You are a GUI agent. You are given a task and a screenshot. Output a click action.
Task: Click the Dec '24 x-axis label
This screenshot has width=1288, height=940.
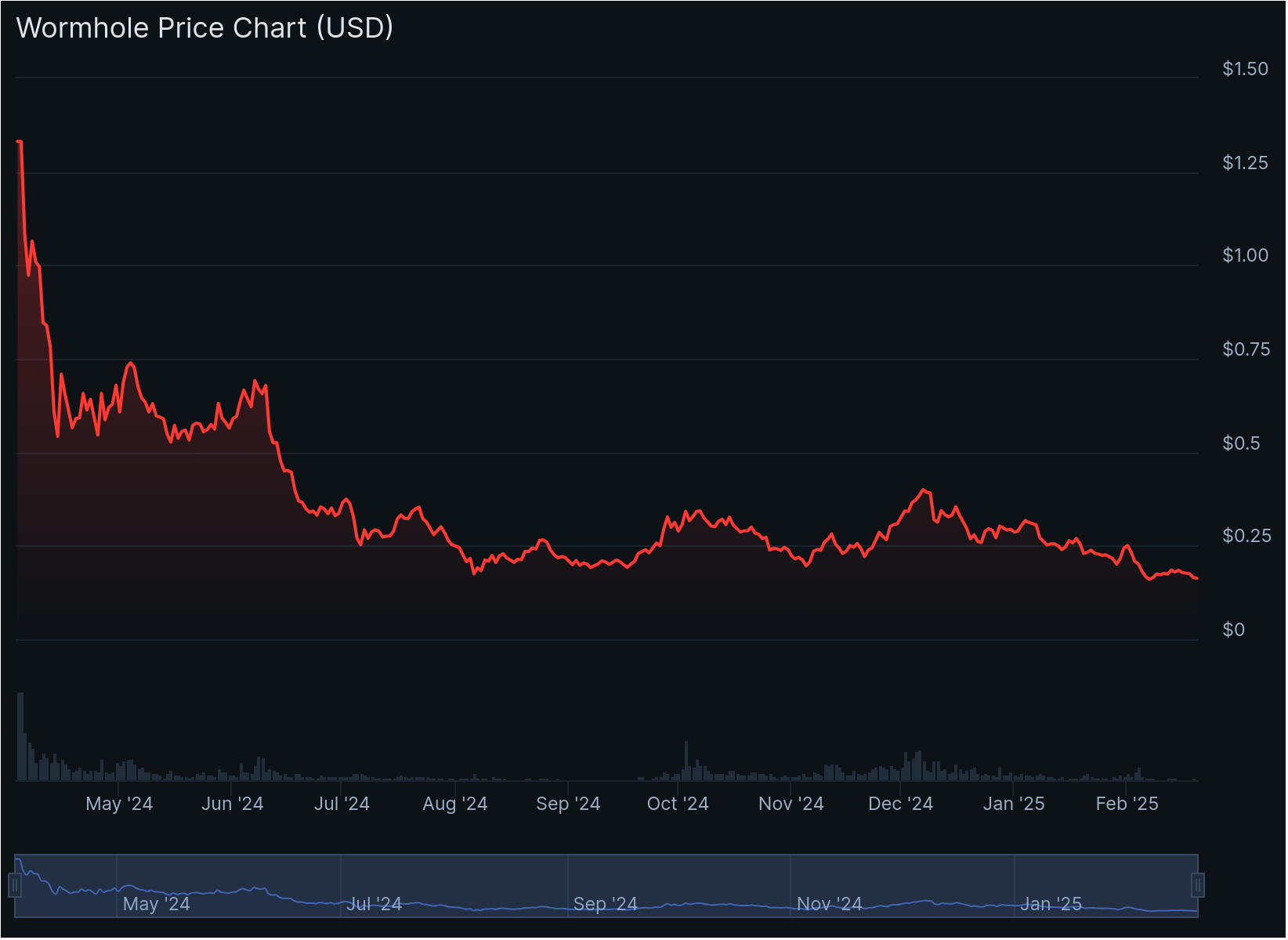pyautogui.click(x=900, y=804)
